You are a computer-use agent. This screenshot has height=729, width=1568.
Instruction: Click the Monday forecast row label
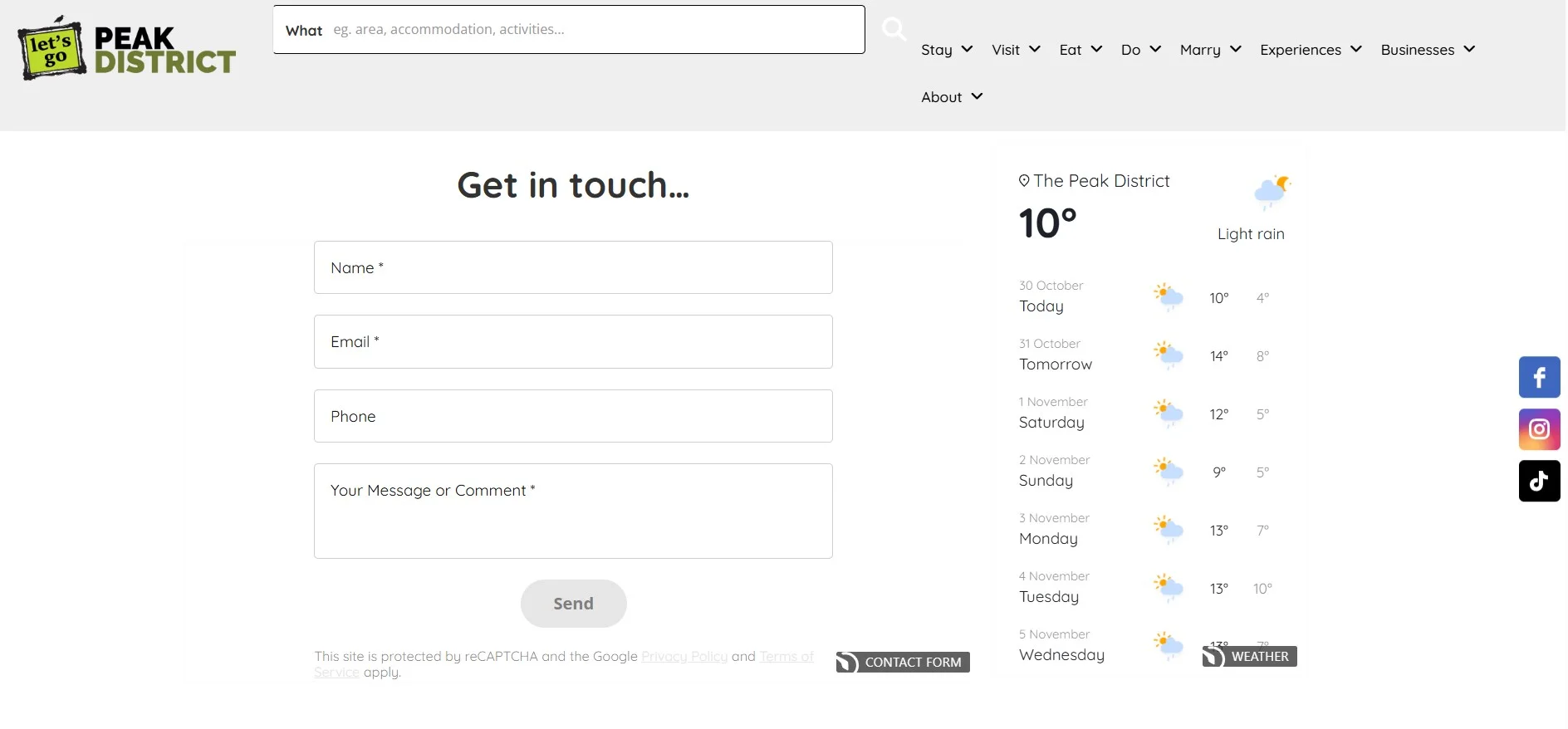[x=1048, y=539]
